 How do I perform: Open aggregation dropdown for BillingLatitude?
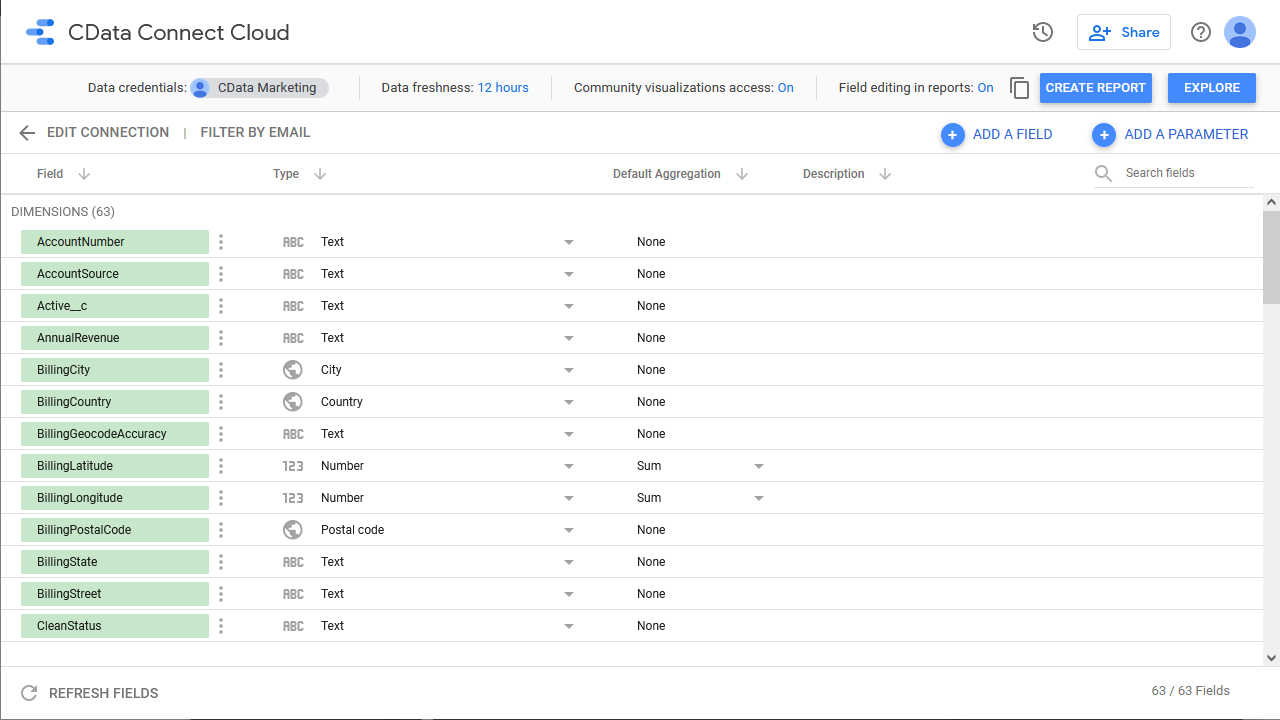(x=759, y=466)
